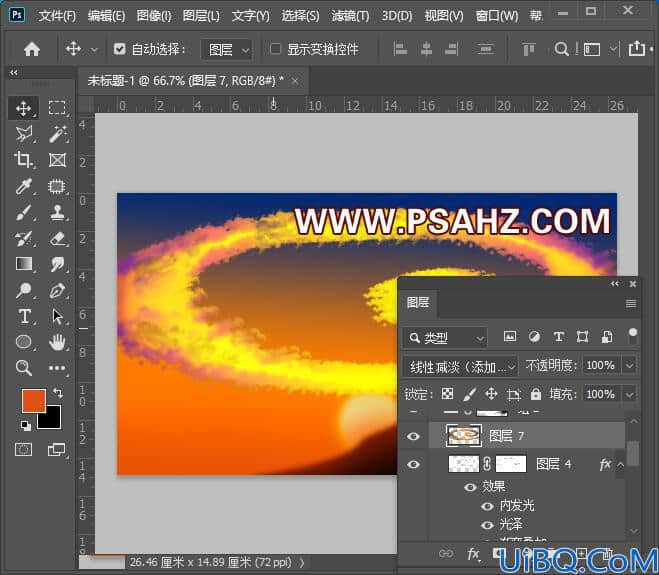Expand the toolbox with double-arrow
Viewport: 659px width, 575px height.
[x=14, y=72]
